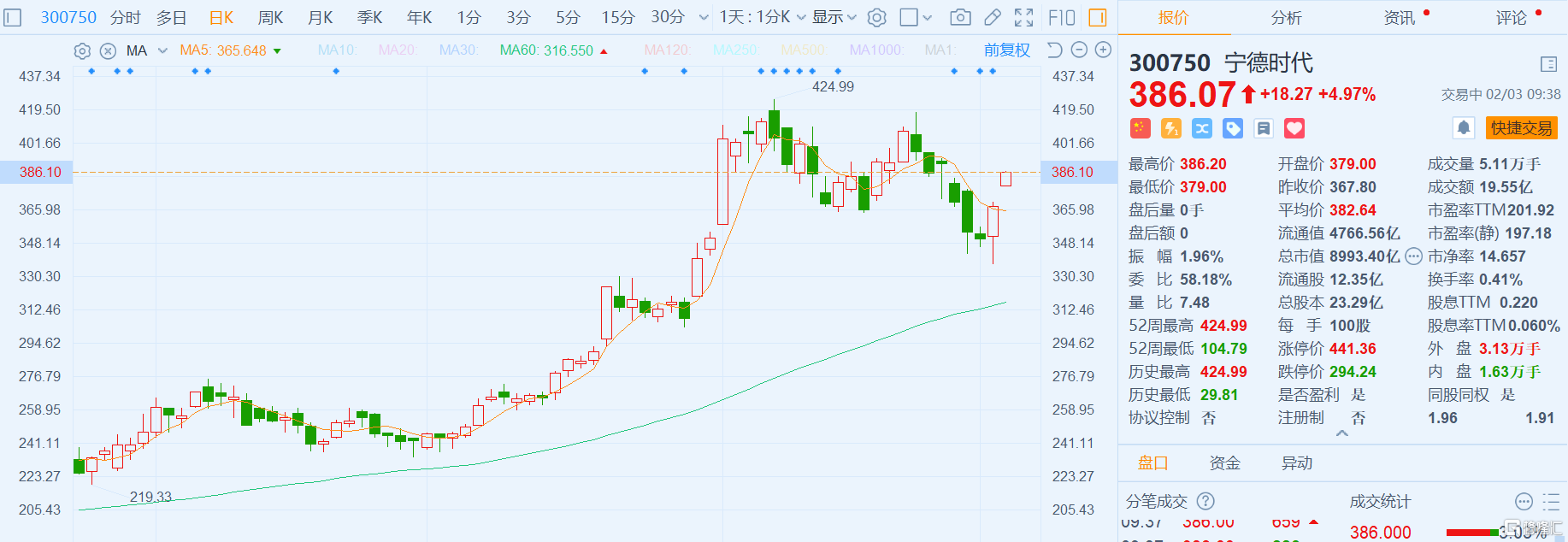Reset chart view with the undo arrow
This screenshot has width=1568, height=542.
tap(1054, 50)
